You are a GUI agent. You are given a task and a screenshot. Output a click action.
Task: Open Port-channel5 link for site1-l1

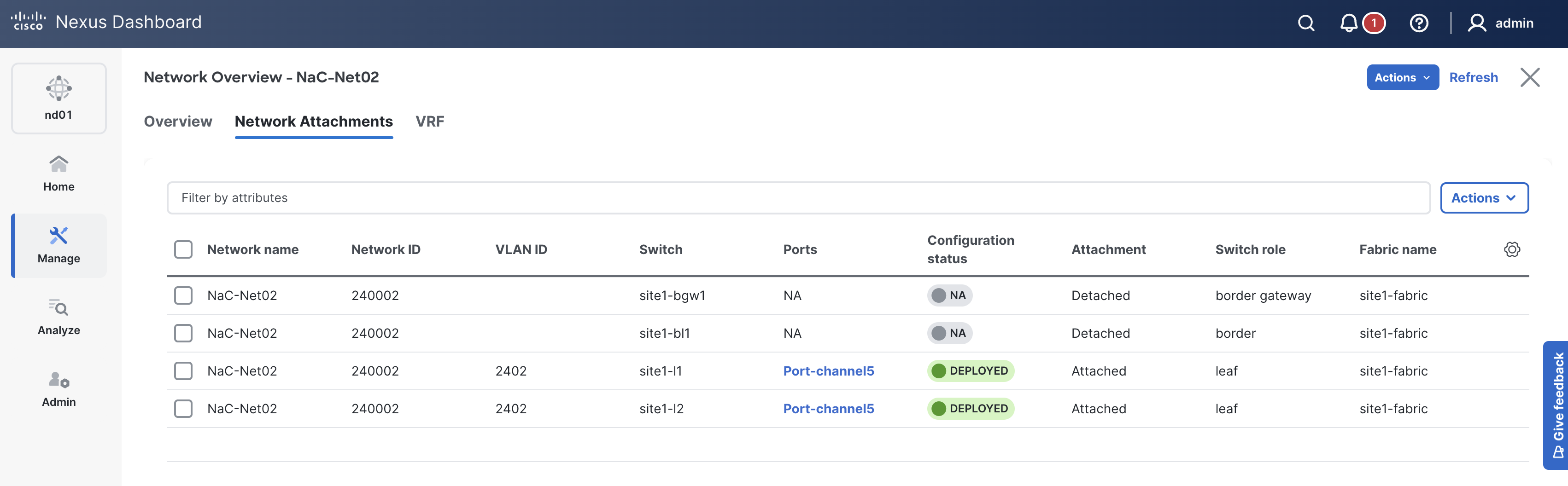(828, 371)
